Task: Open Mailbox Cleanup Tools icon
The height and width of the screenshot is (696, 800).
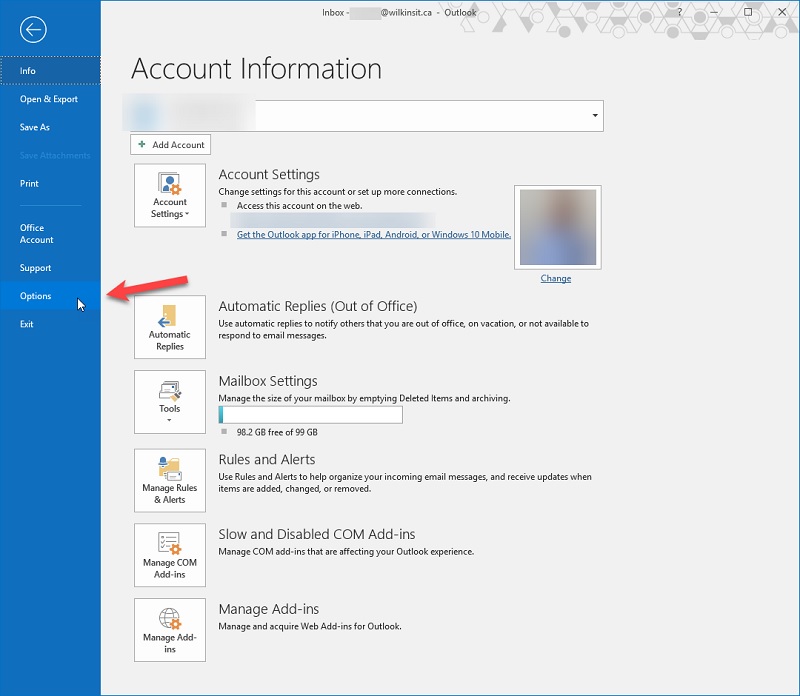Action: (x=169, y=399)
